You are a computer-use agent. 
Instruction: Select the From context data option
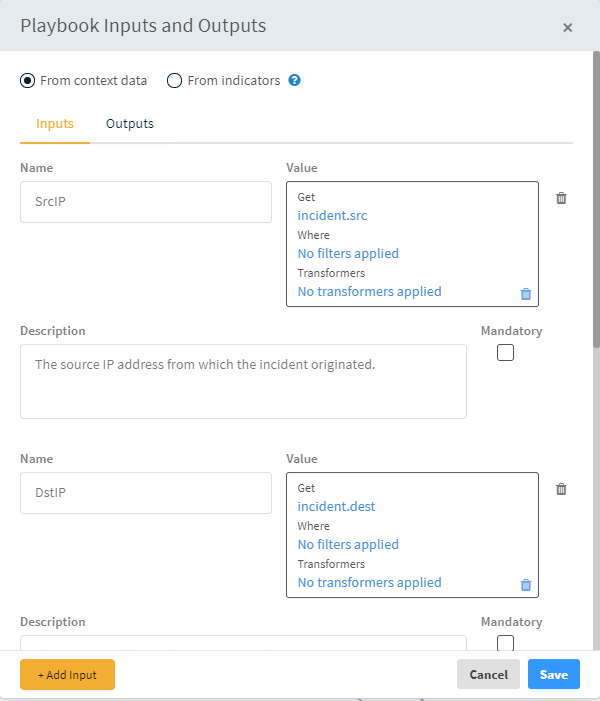(28, 81)
